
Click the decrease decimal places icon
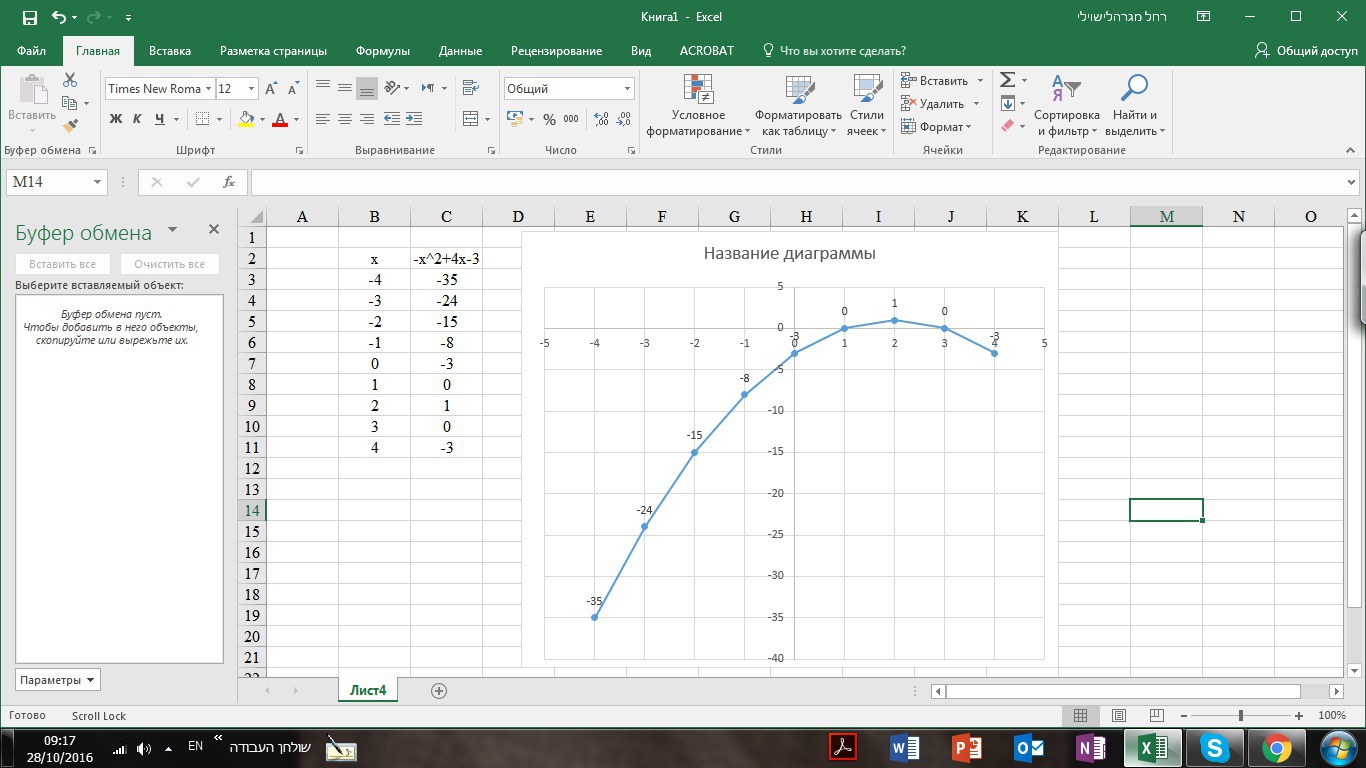tap(624, 119)
